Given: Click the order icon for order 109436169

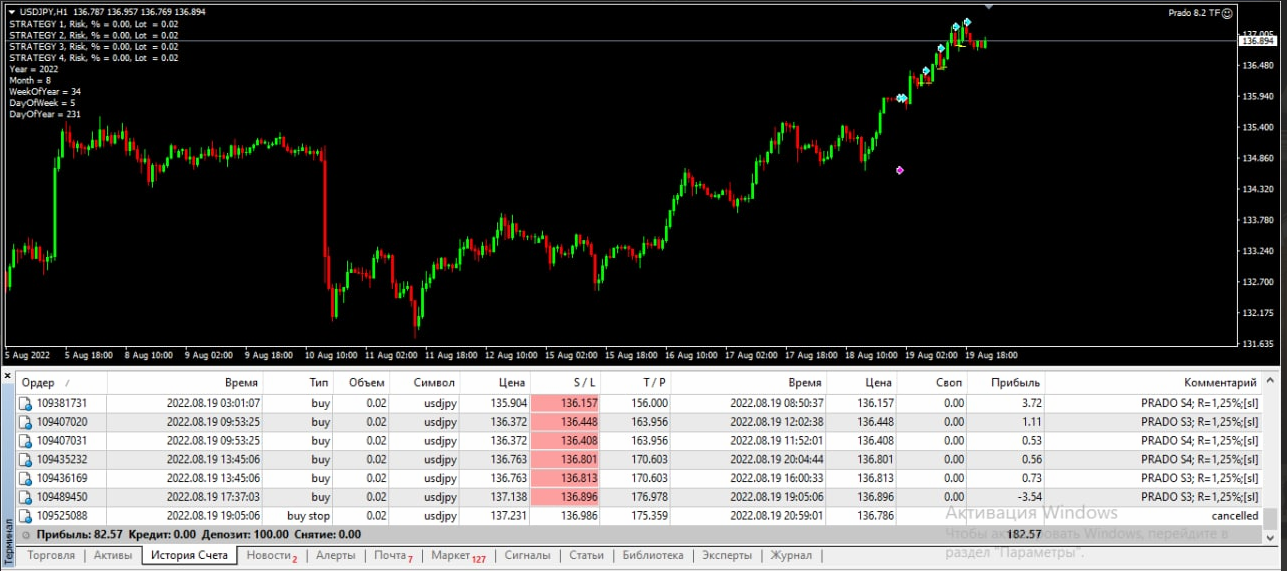Looking at the screenshot, I should pos(26,479).
